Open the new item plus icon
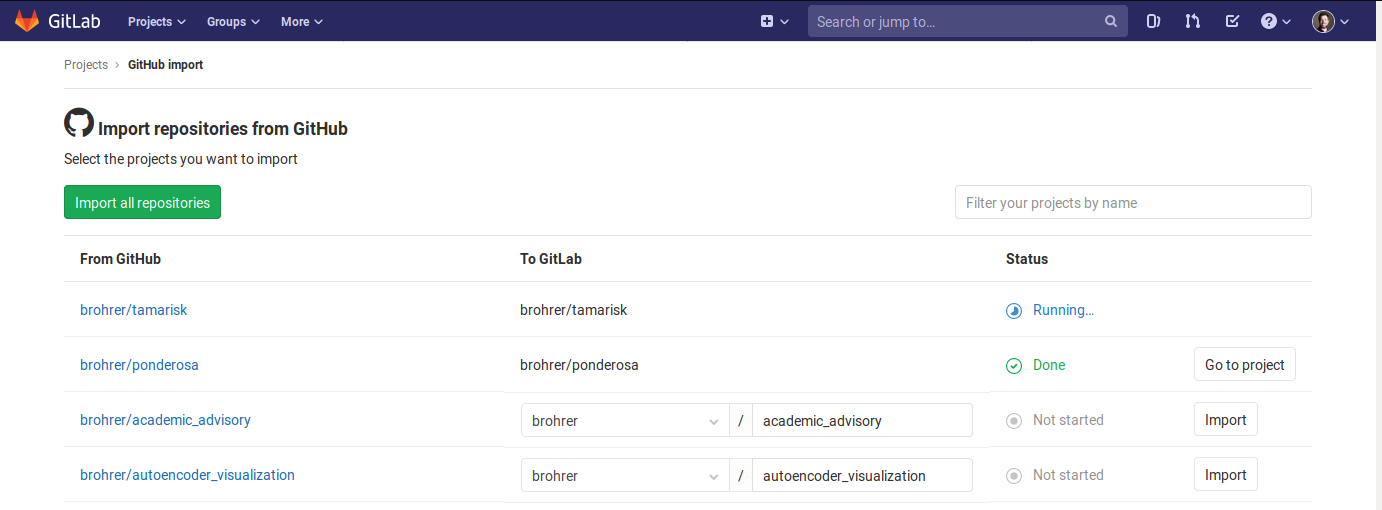This screenshot has width=1382, height=510. (x=767, y=21)
